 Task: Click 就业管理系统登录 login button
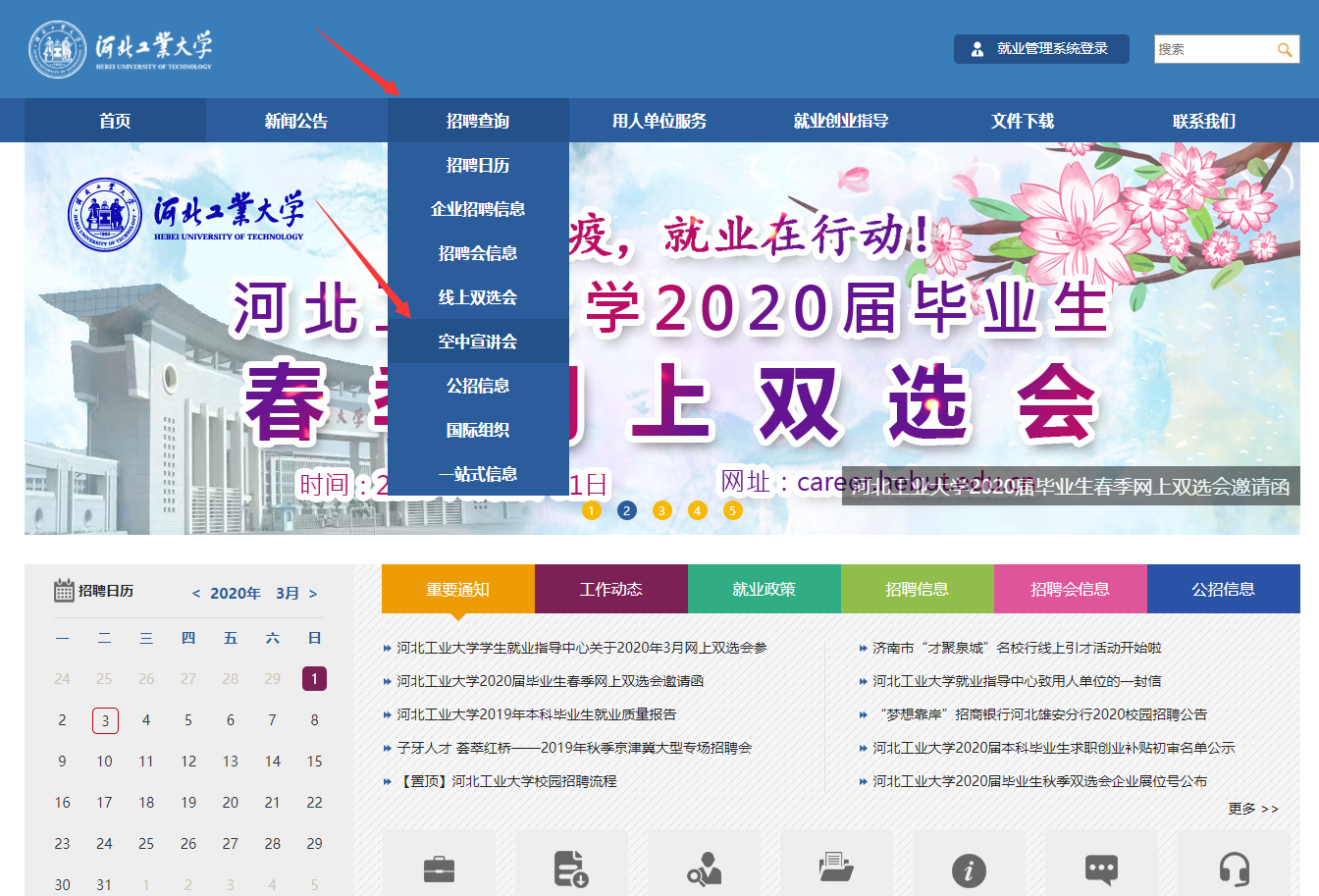click(1041, 49)
